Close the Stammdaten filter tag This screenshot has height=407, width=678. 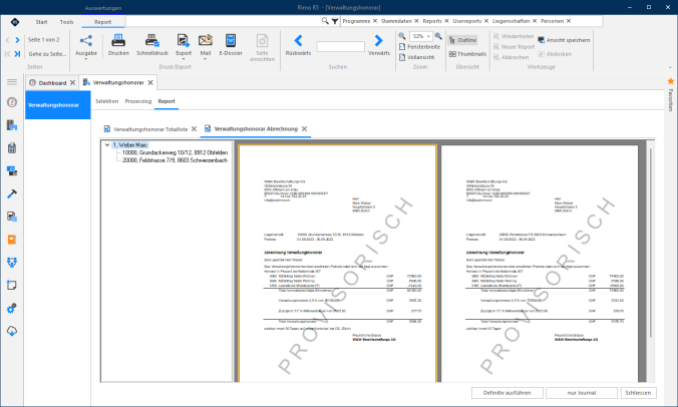click(416, 21)
